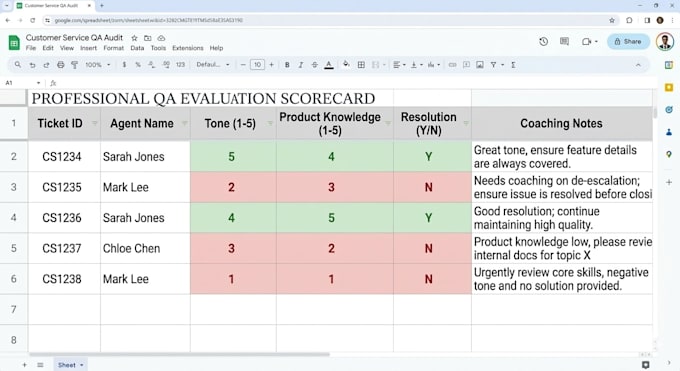Open the Data menu
The image size is (680, 371).
(137, 48)
